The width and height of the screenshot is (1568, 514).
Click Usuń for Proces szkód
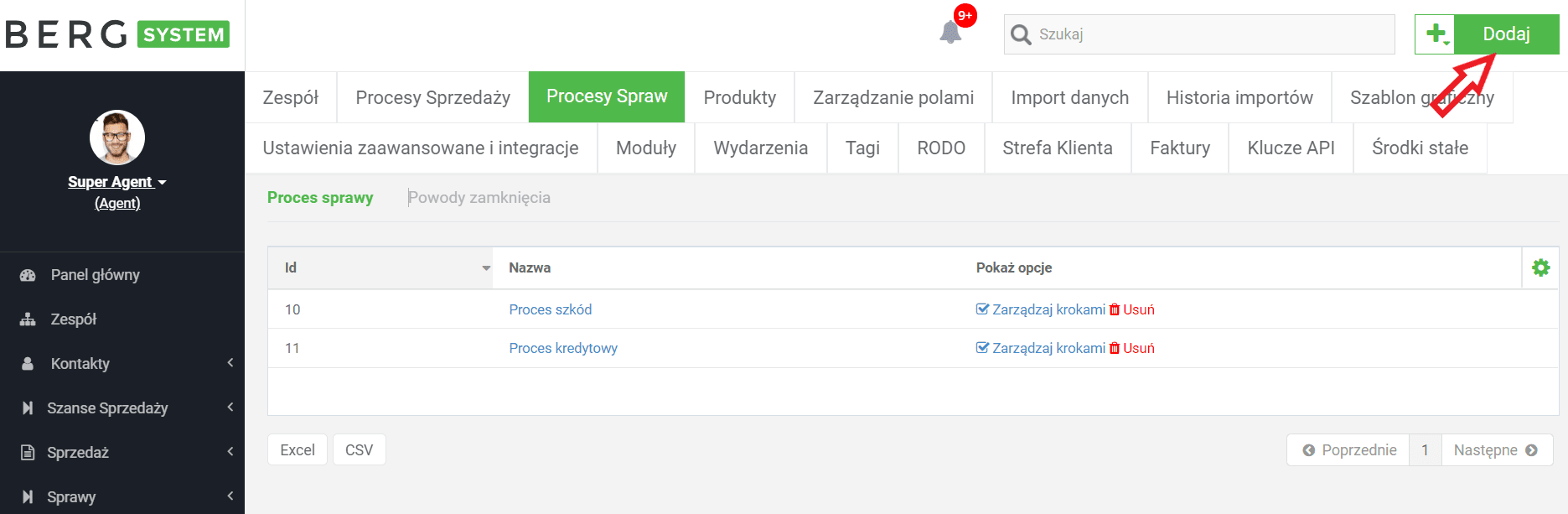click(x=1139, y=309)
